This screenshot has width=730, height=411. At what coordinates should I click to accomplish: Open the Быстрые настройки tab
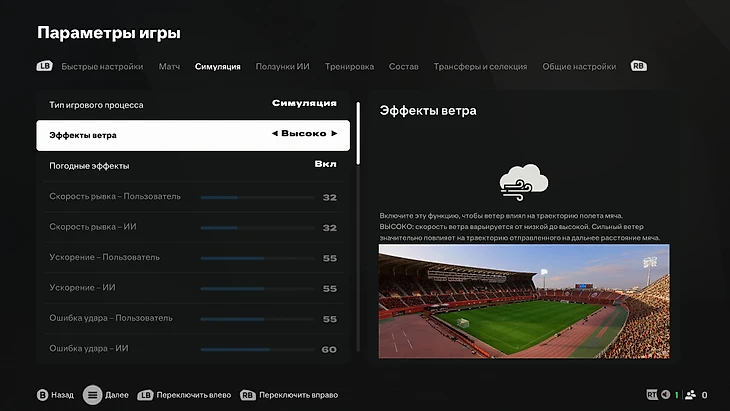[102, 67]
